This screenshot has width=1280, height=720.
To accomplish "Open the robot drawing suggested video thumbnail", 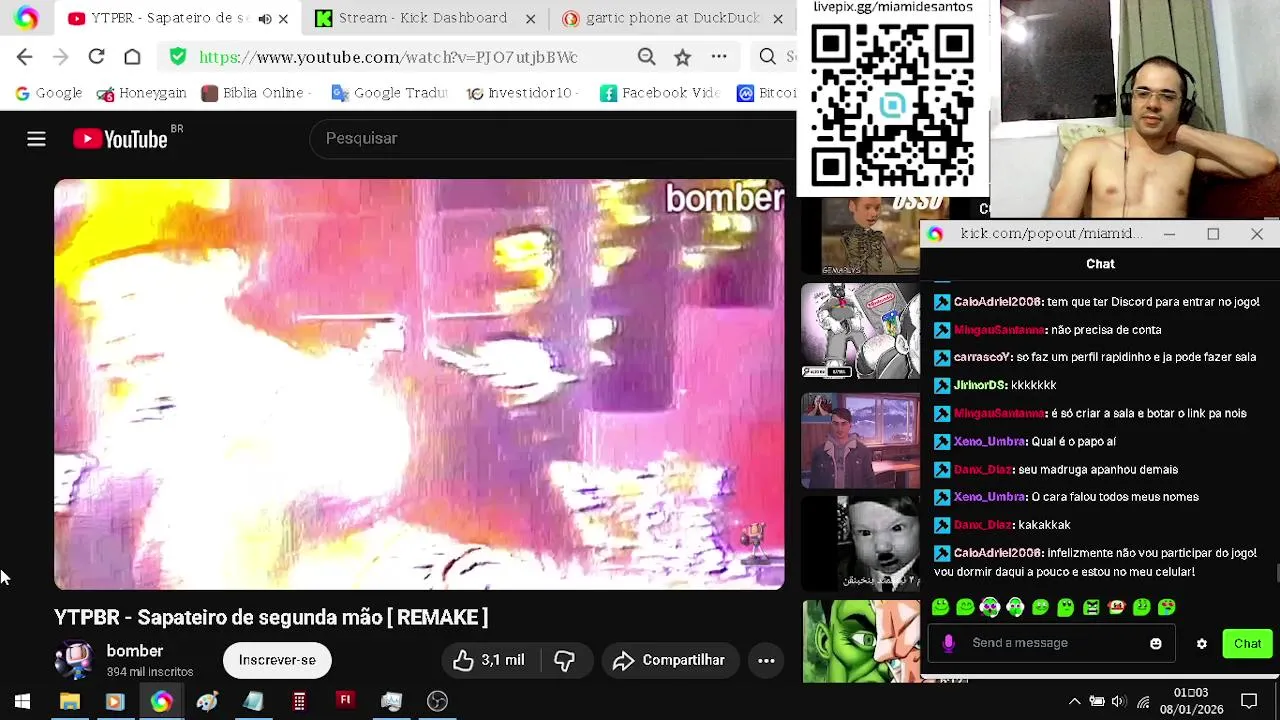I will tap(860, 331).
